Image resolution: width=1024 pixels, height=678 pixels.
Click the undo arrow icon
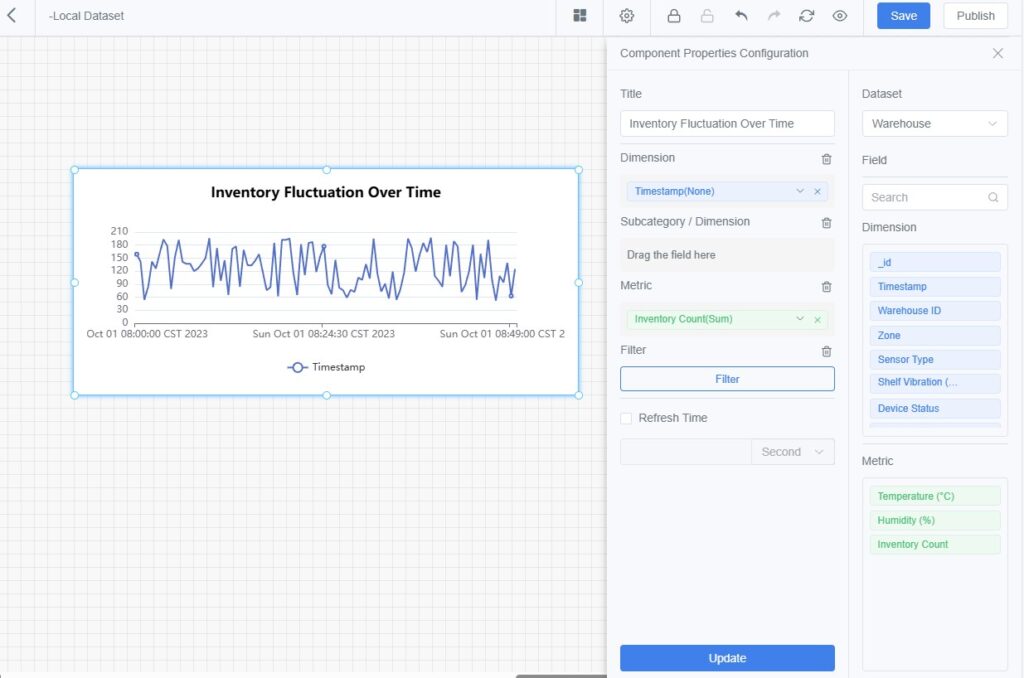pyautogui.click(x=741, y=16)
